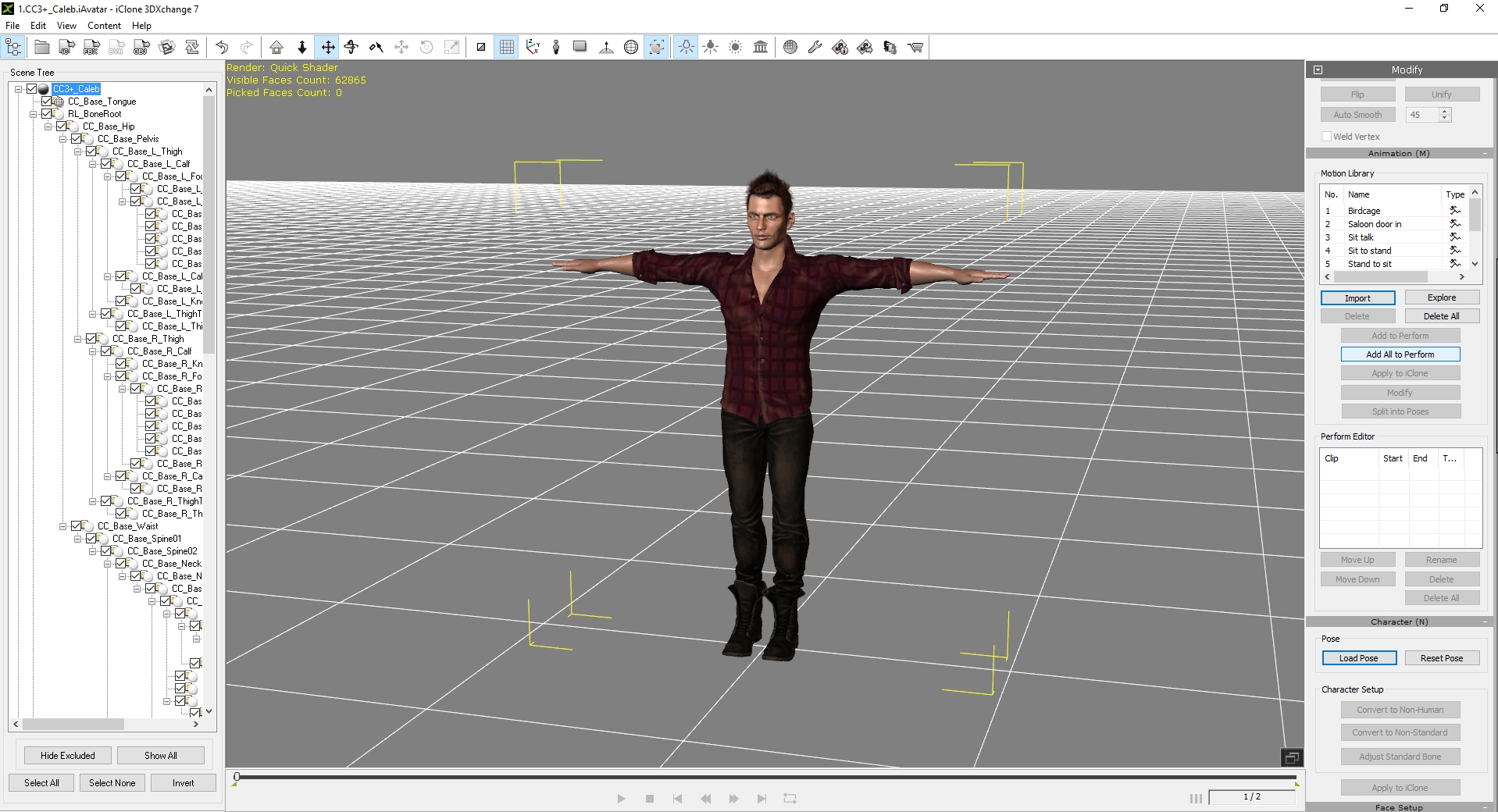Collapse the CC_Base_Pelvis tree node
This screenshot has width=1498, height=812.
tap(63, 139)
